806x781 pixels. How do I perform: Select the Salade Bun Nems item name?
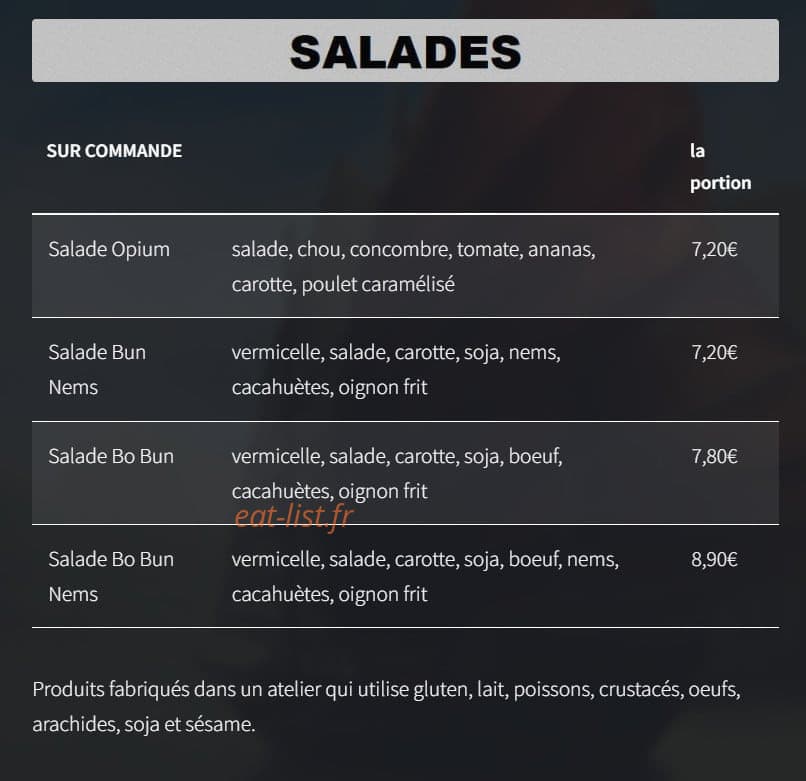pos(97,370)
